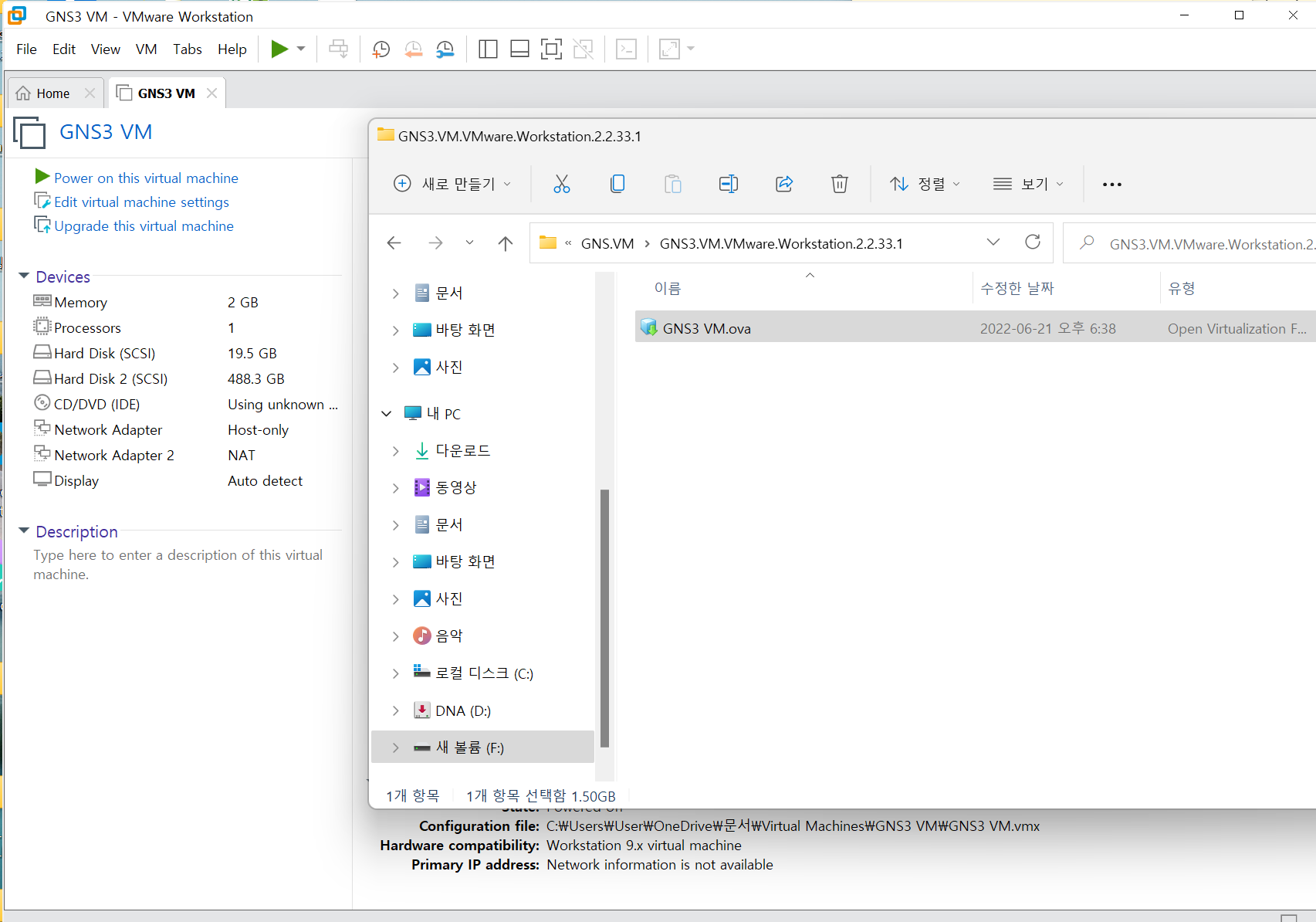Viewport: 1316px width, 922px height.
Task: Revert to snapshot toolbar icon
Action: pyautogui.click(x=414, y=49)
